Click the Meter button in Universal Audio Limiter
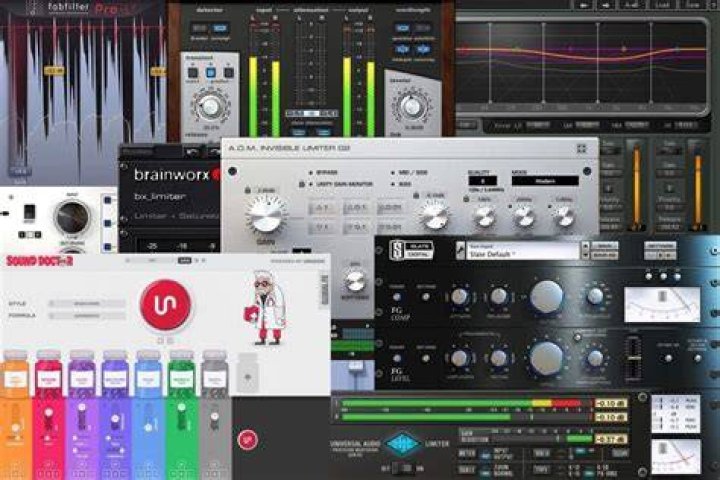Viewport: 720px width, 480px height. 467,454
